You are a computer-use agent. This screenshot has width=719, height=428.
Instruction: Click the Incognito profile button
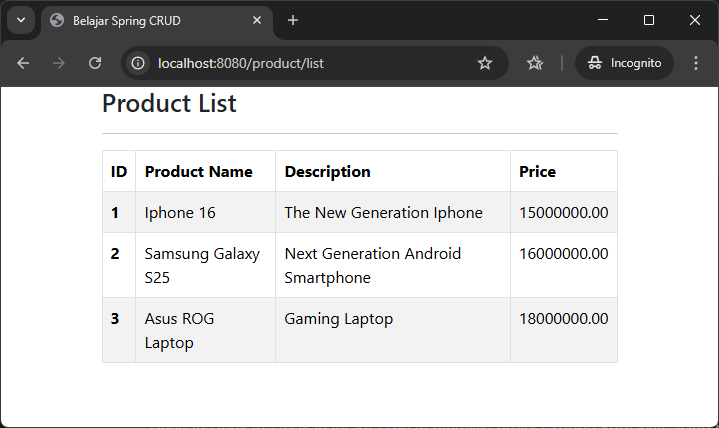click(625, 63)
